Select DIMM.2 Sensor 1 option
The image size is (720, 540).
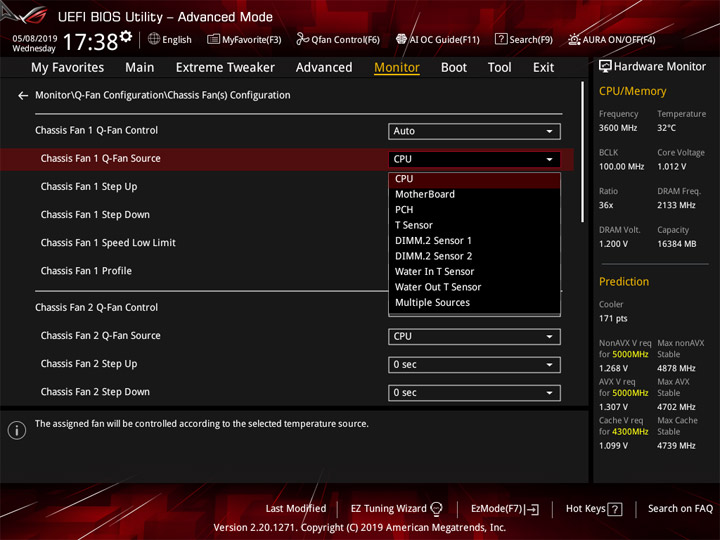pos(474,241)
